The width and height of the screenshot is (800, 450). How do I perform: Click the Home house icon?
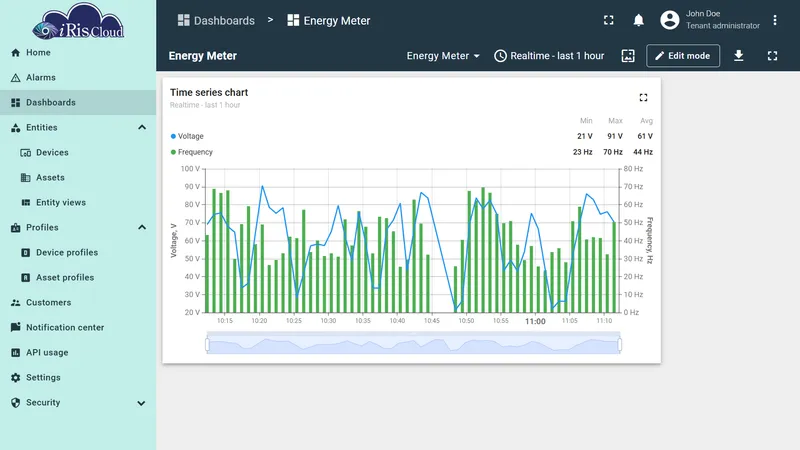tap(15, 53)
